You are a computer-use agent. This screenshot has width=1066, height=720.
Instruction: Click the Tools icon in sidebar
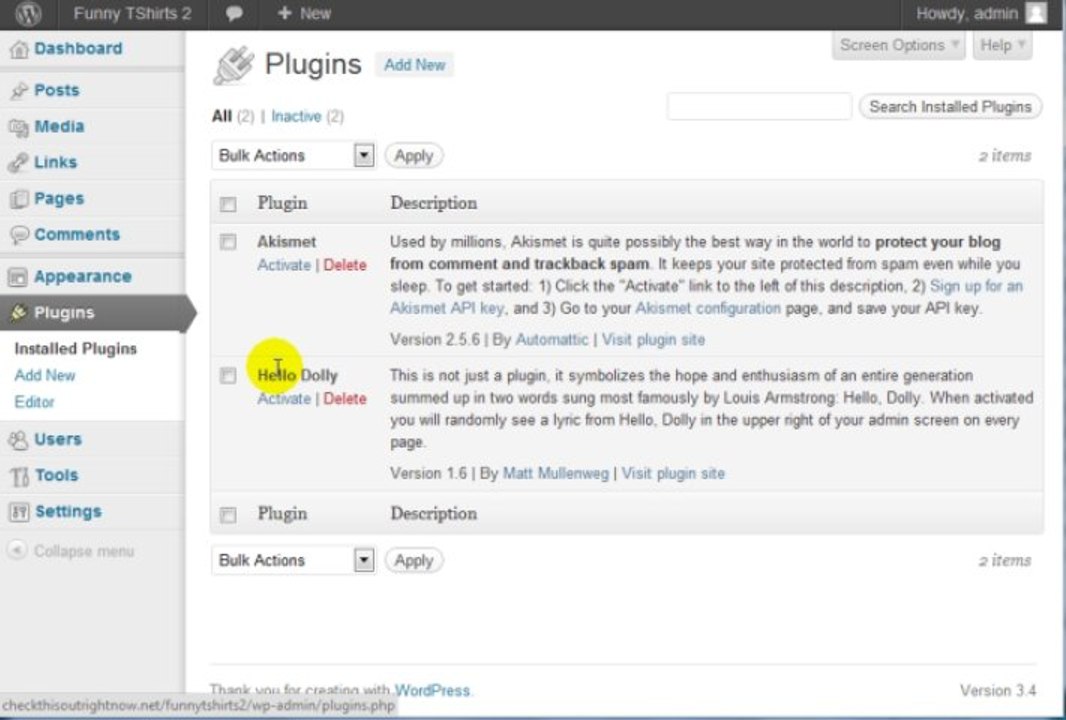(x=18, y=476)
